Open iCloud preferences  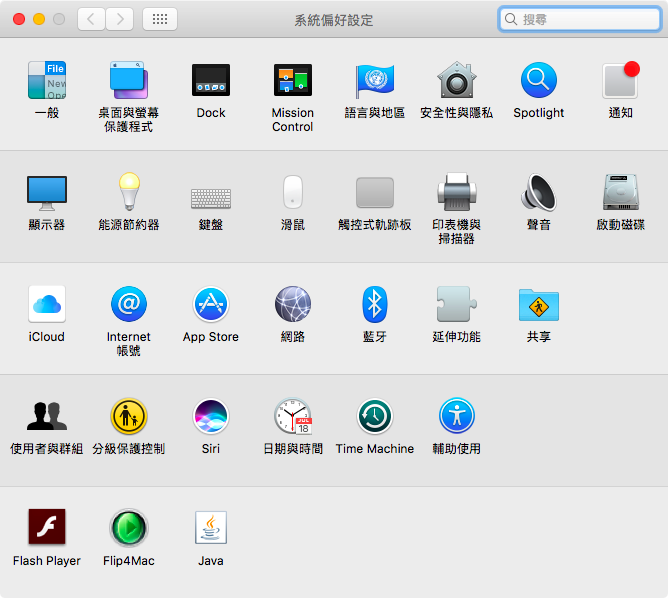[x=47, y=304]
